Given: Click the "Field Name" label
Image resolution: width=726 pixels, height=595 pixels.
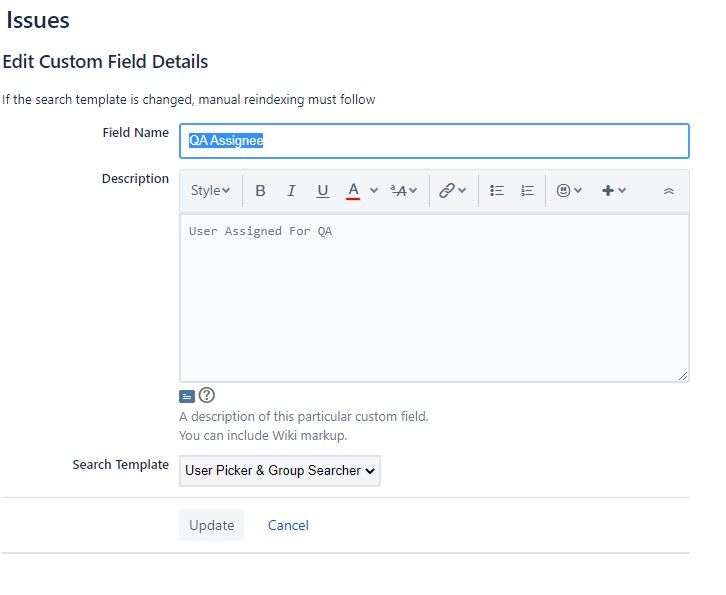Looking at the screenshot, I should pyautogui.click(x=136, y=132).
